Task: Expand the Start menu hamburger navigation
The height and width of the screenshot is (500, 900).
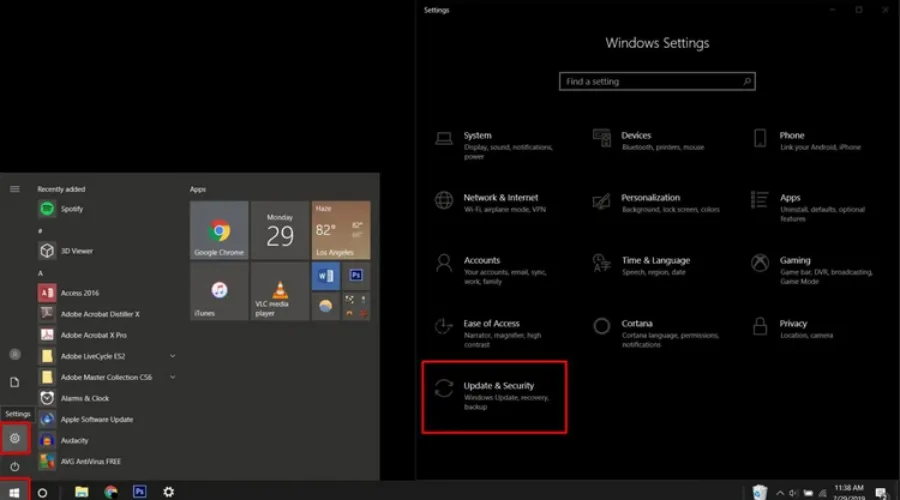Action: (15, 188)
